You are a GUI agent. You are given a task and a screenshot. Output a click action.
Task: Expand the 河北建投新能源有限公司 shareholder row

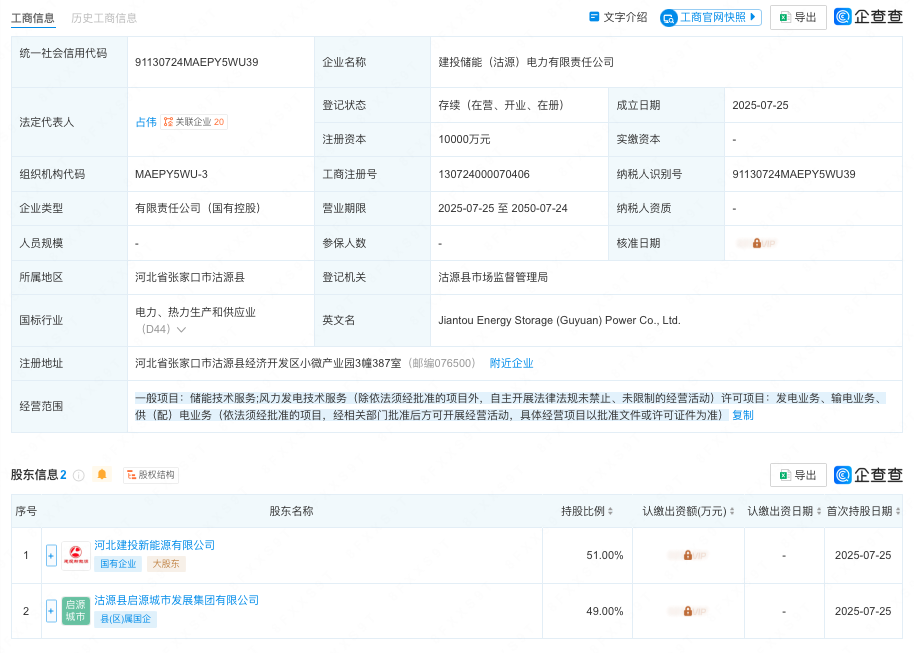tap(51, 556)
